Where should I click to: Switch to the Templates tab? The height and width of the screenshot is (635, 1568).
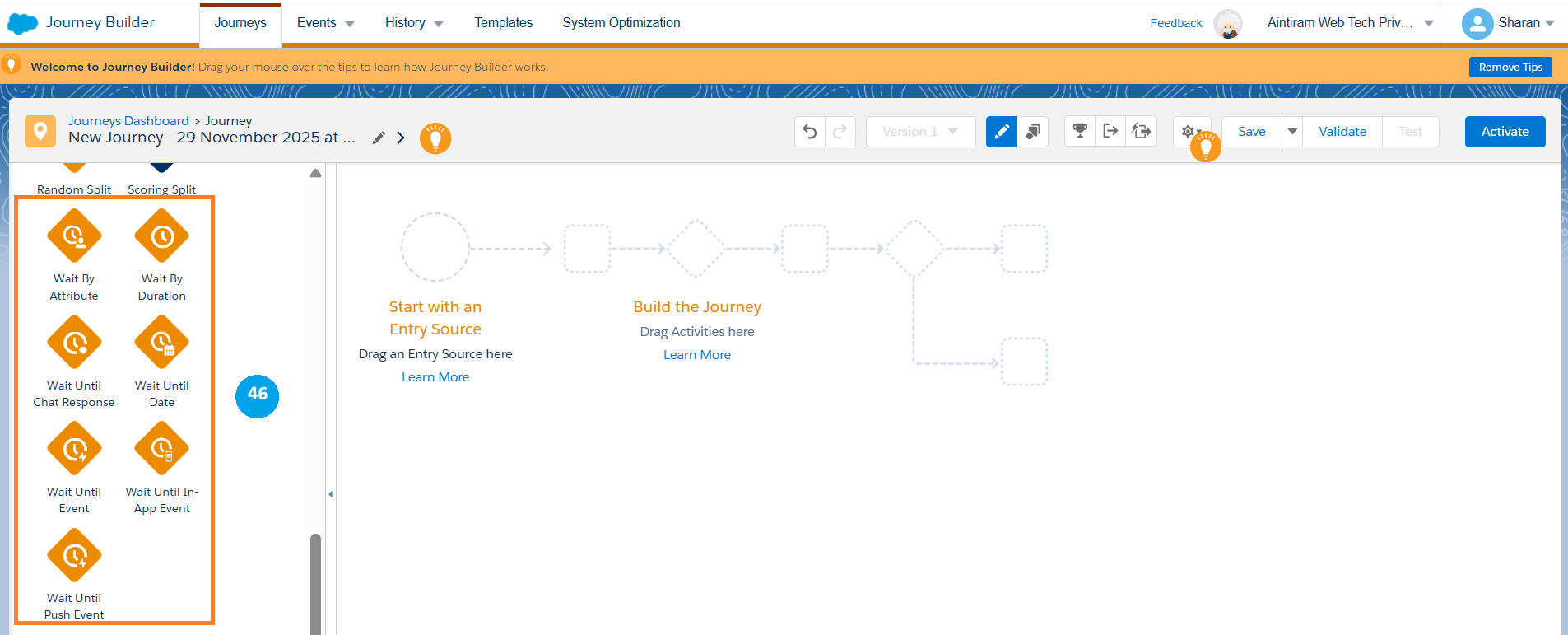coord(503,23)
